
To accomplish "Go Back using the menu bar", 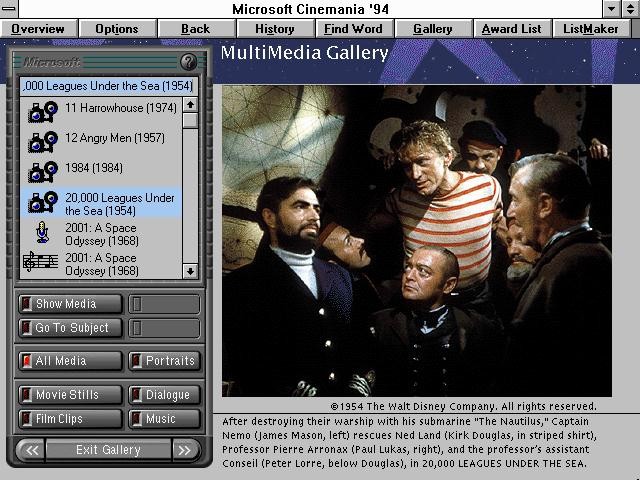I will pyautogui.click(x=196, y=29).
